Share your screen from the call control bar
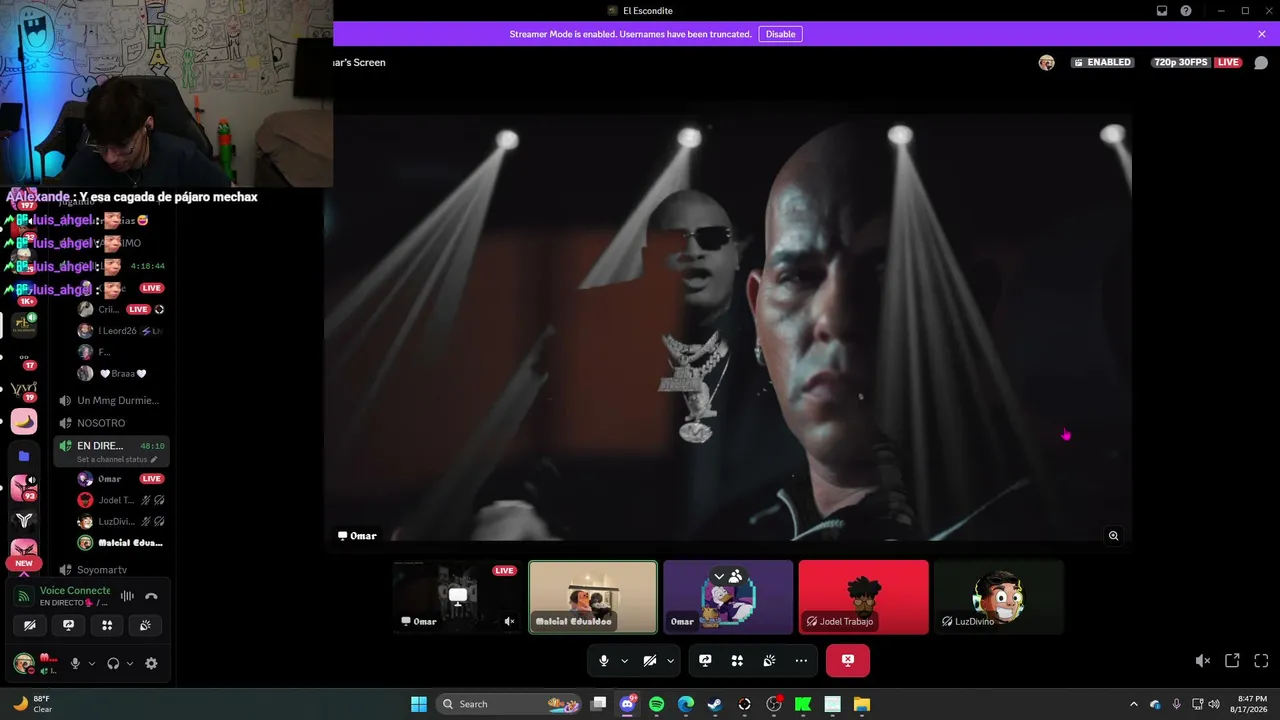The height and width of the screenshot is (720, 1280). click(705, 661)
